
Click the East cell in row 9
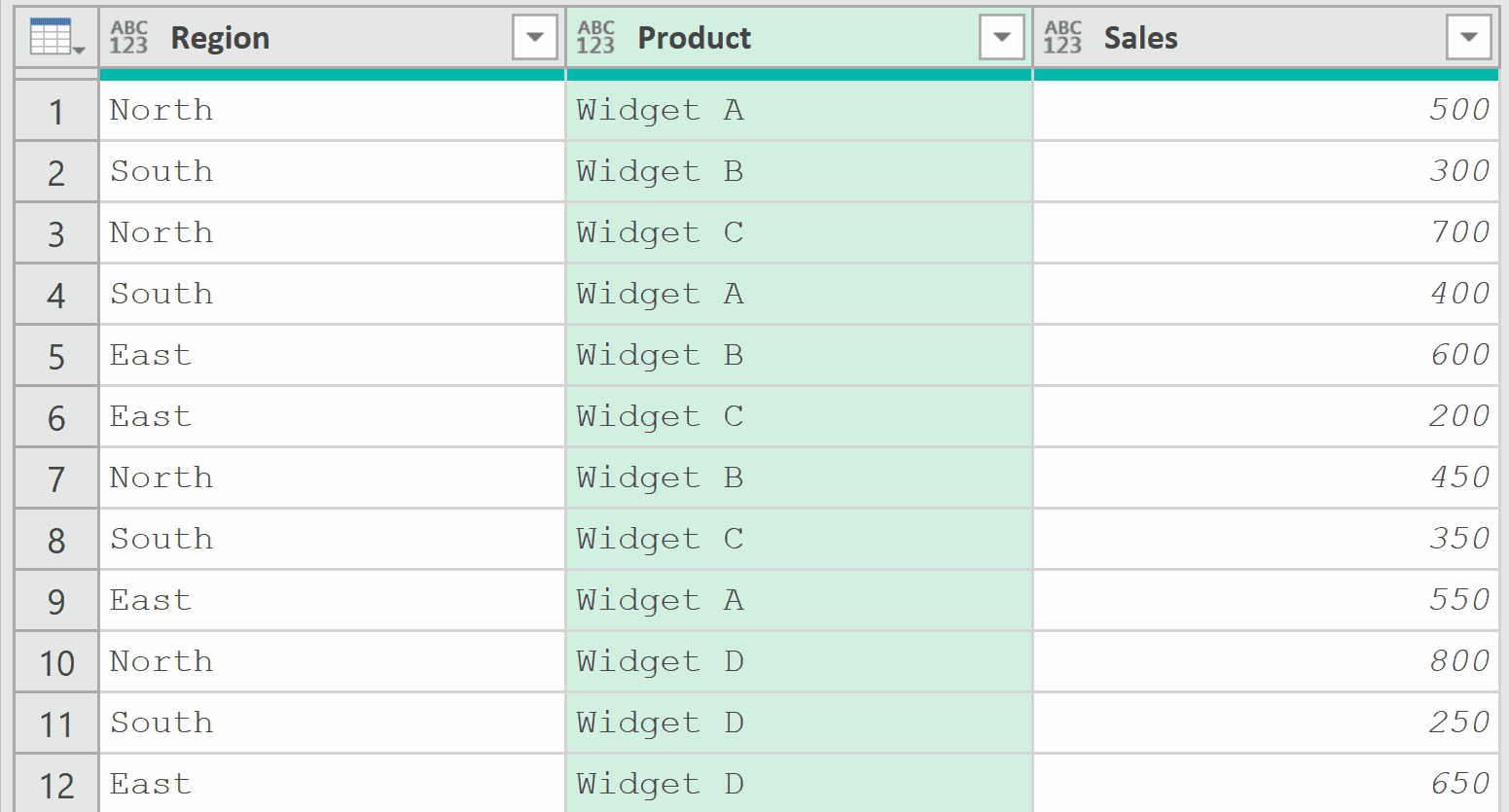(x=150, y=600)
